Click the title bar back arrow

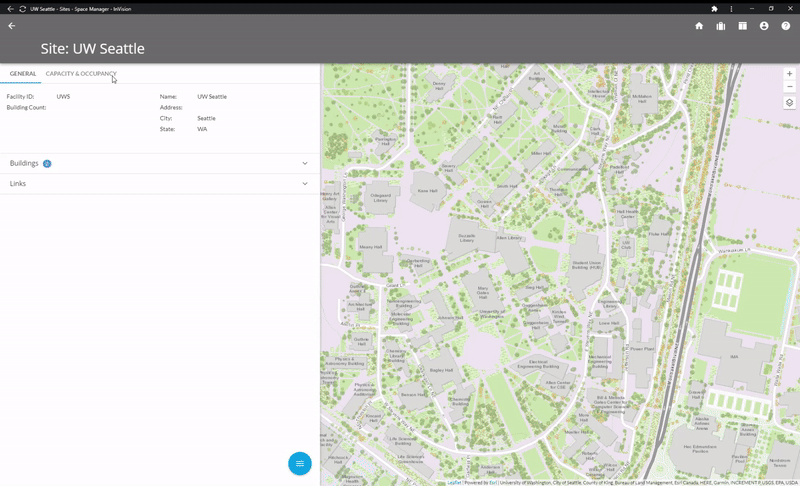10,9
